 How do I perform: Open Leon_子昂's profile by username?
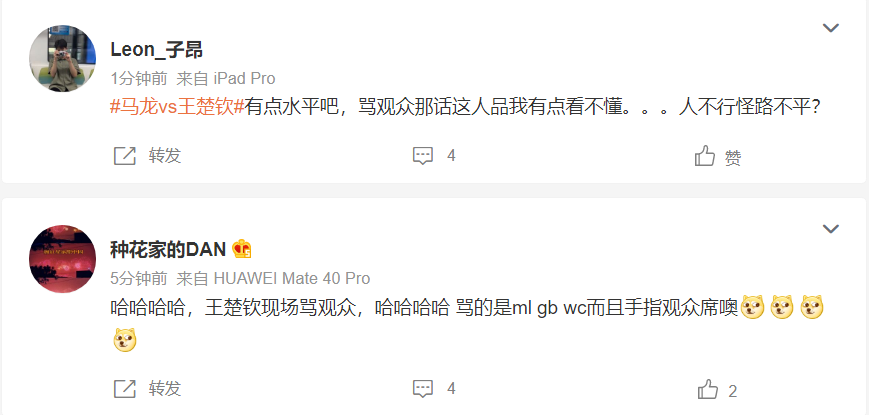click(x=156, y=49)
